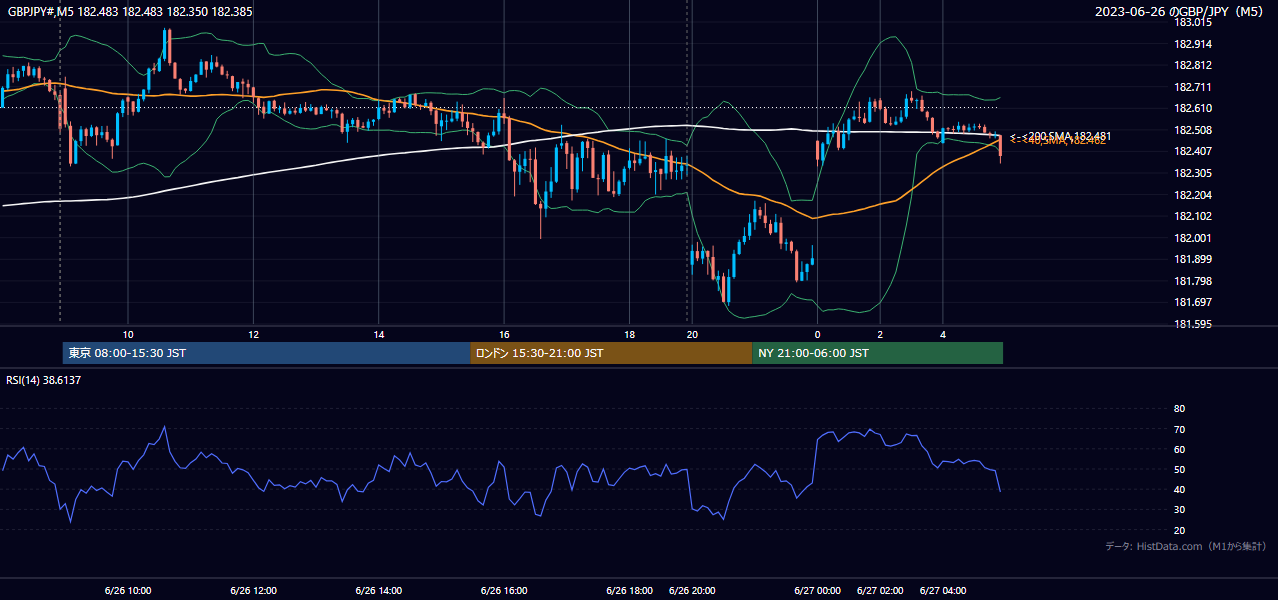Click price axis value 181.899
This screenshot has width=1278, height=600.
[1193, 259]
